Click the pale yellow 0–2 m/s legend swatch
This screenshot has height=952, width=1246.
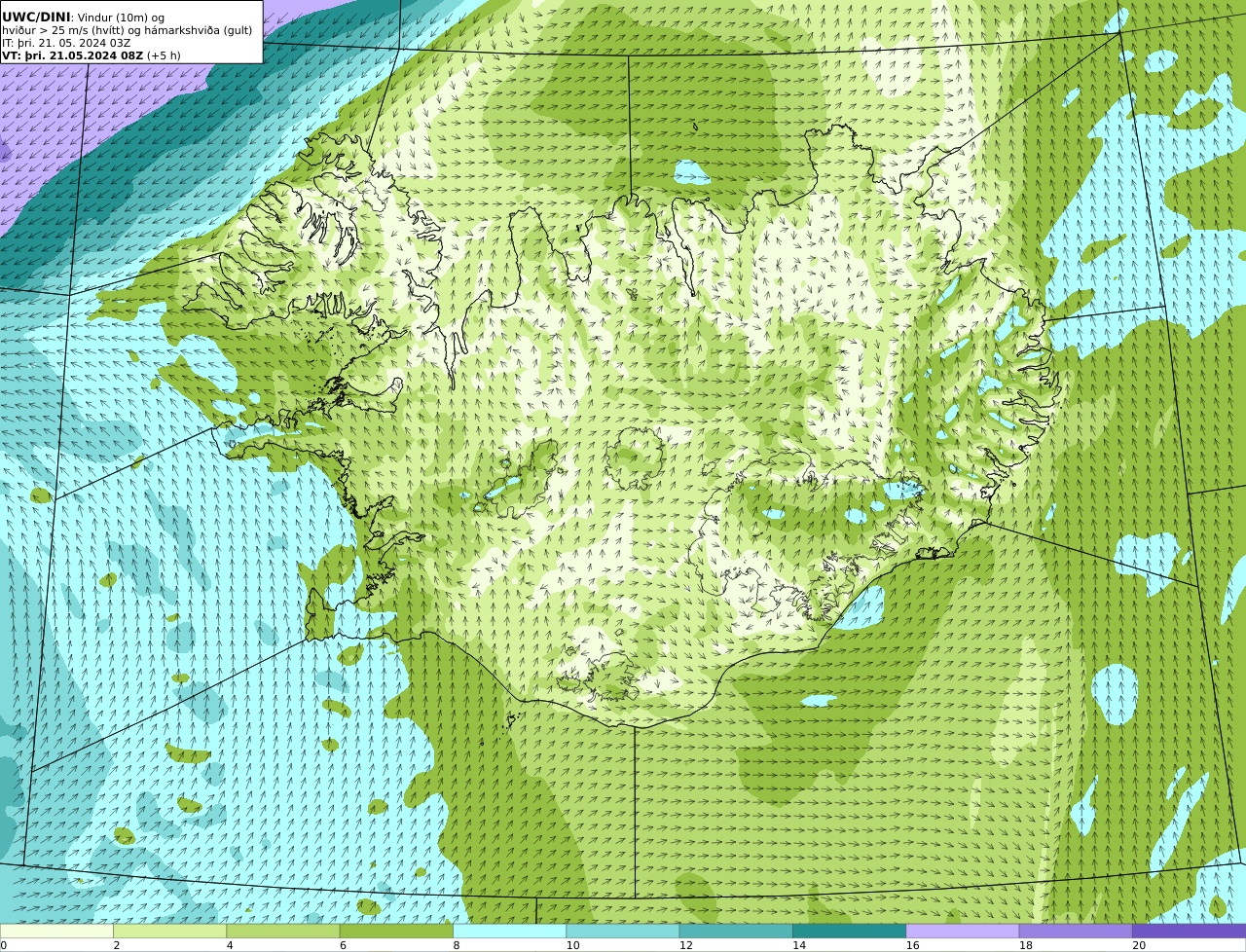[x=56, y=932]
